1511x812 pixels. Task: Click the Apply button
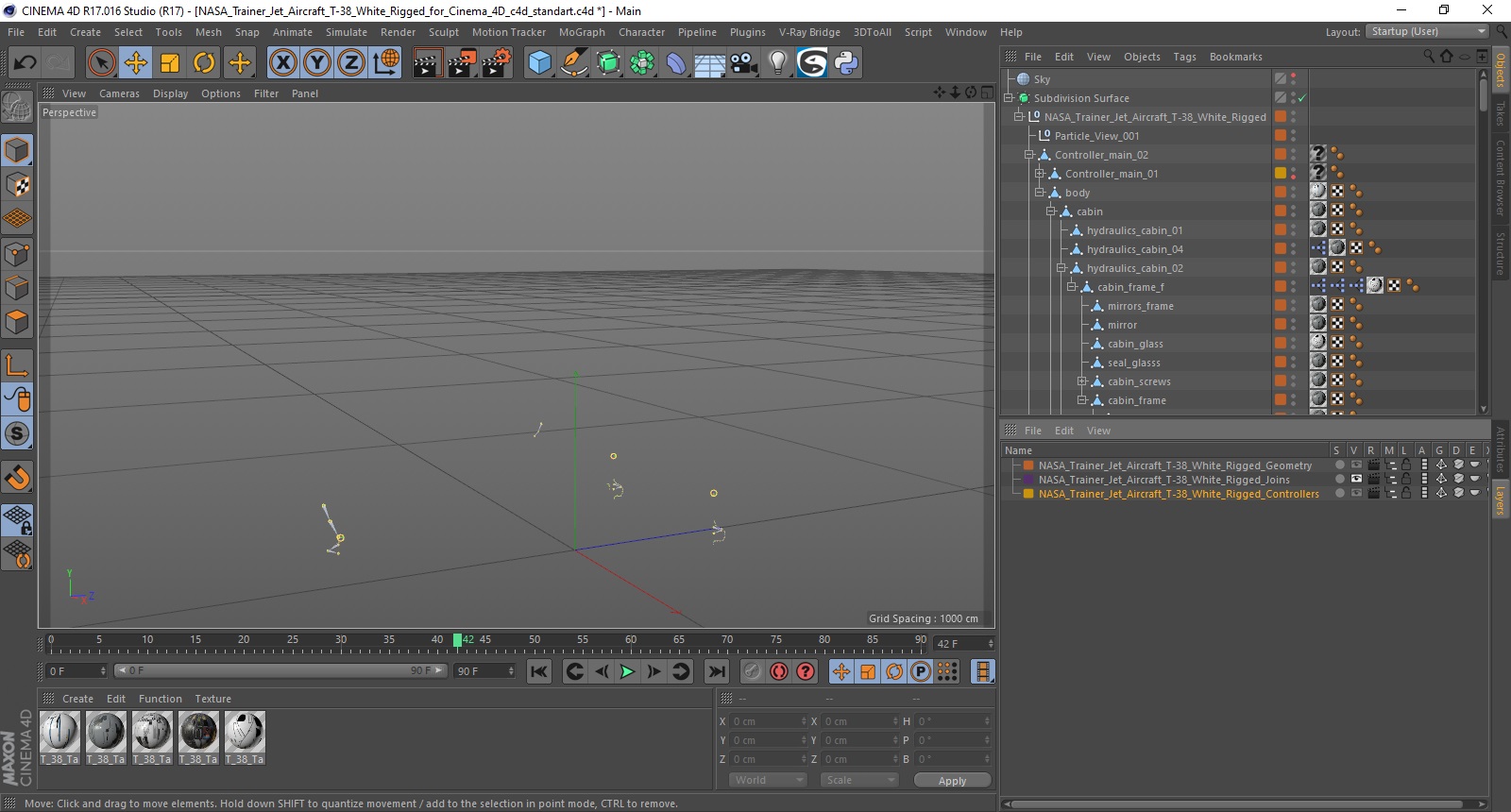(x=952, y=781)
